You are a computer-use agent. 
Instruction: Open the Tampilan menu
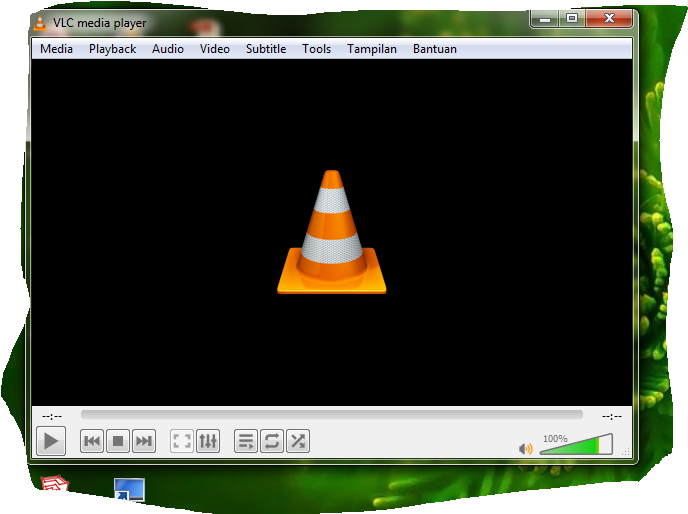point(372,49)
